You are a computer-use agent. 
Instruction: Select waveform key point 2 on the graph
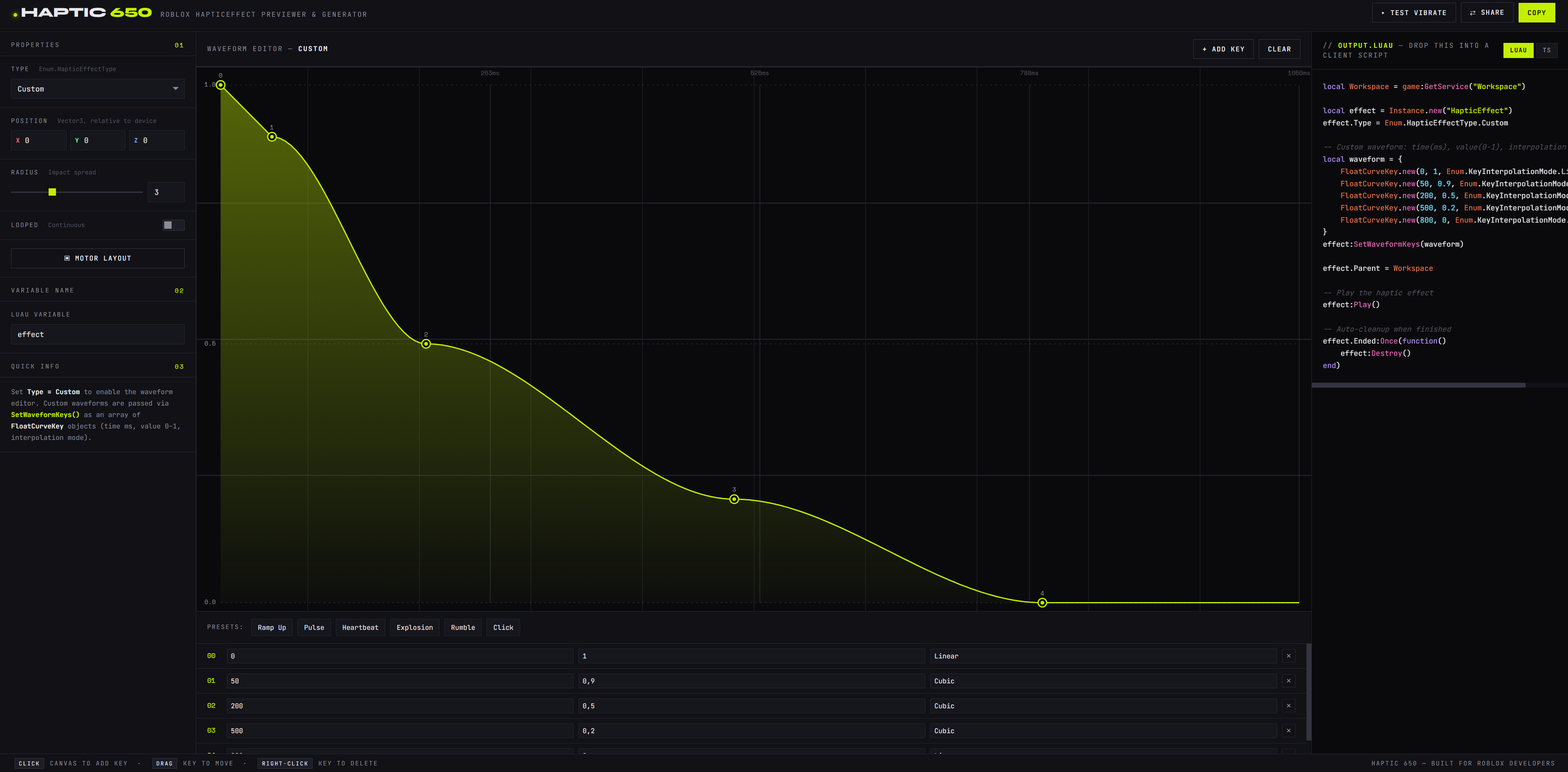pyautogui.click(x=426, y=344)
